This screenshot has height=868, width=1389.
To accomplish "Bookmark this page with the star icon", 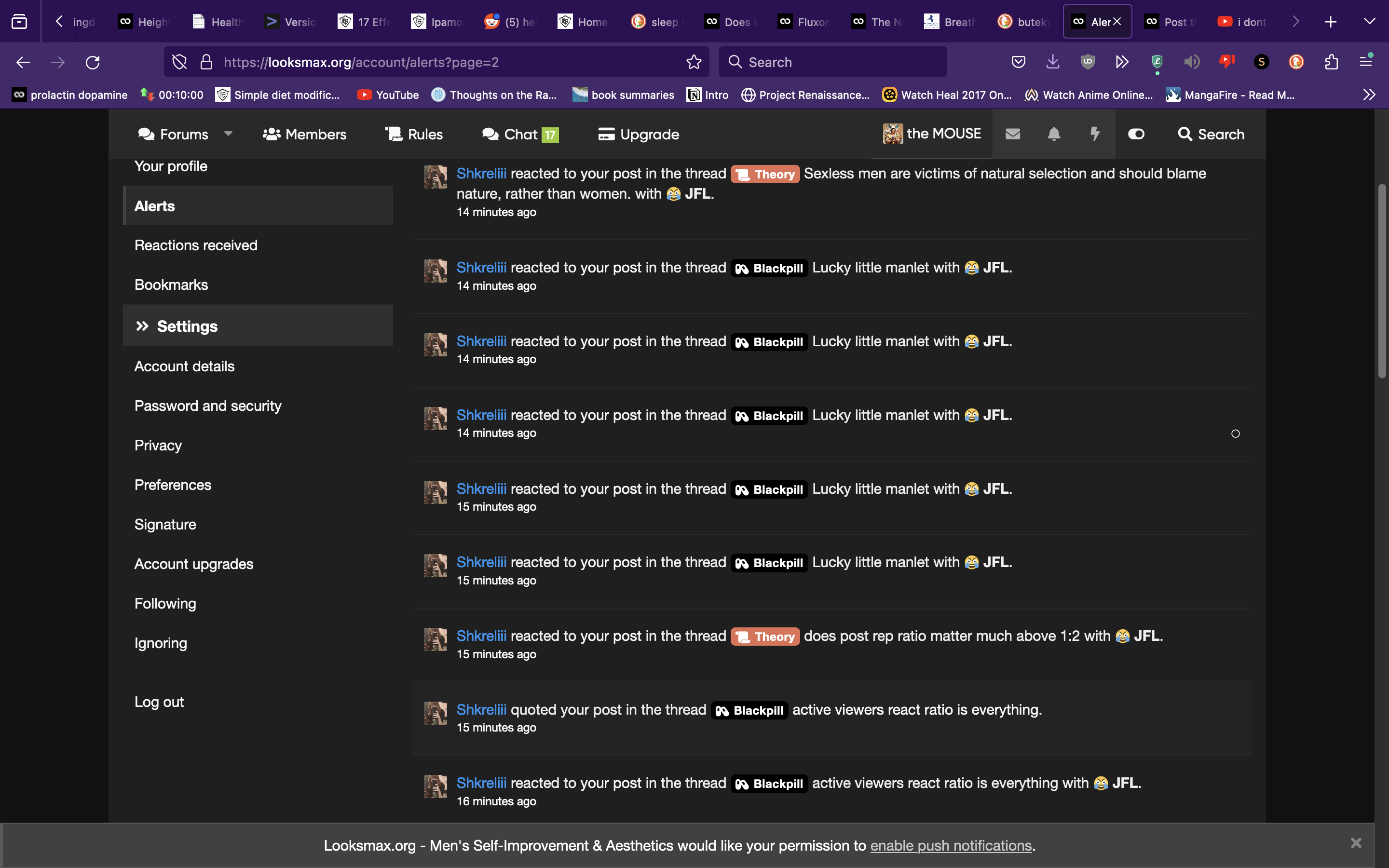I will point(694,62).
